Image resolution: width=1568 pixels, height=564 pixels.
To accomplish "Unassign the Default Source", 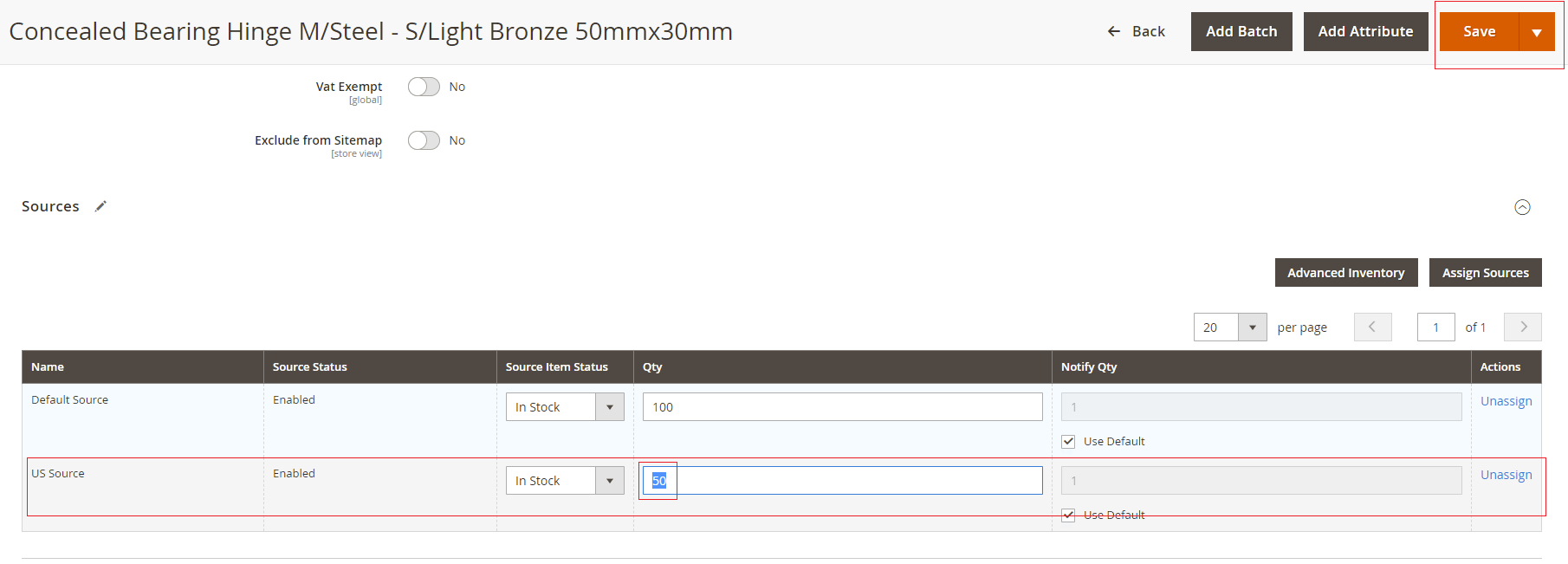I will (1506, 401).
